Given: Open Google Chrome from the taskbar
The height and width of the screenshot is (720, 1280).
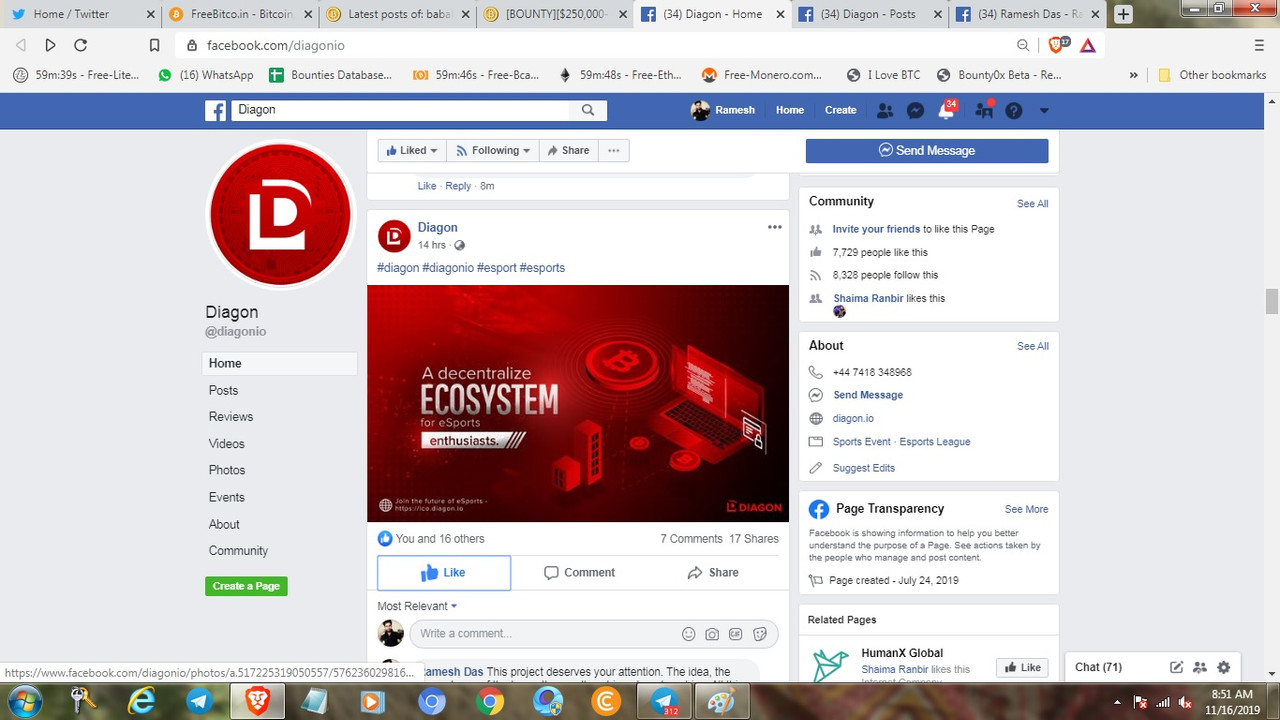Looking at the screenshot, I should (x=490, y=702).
